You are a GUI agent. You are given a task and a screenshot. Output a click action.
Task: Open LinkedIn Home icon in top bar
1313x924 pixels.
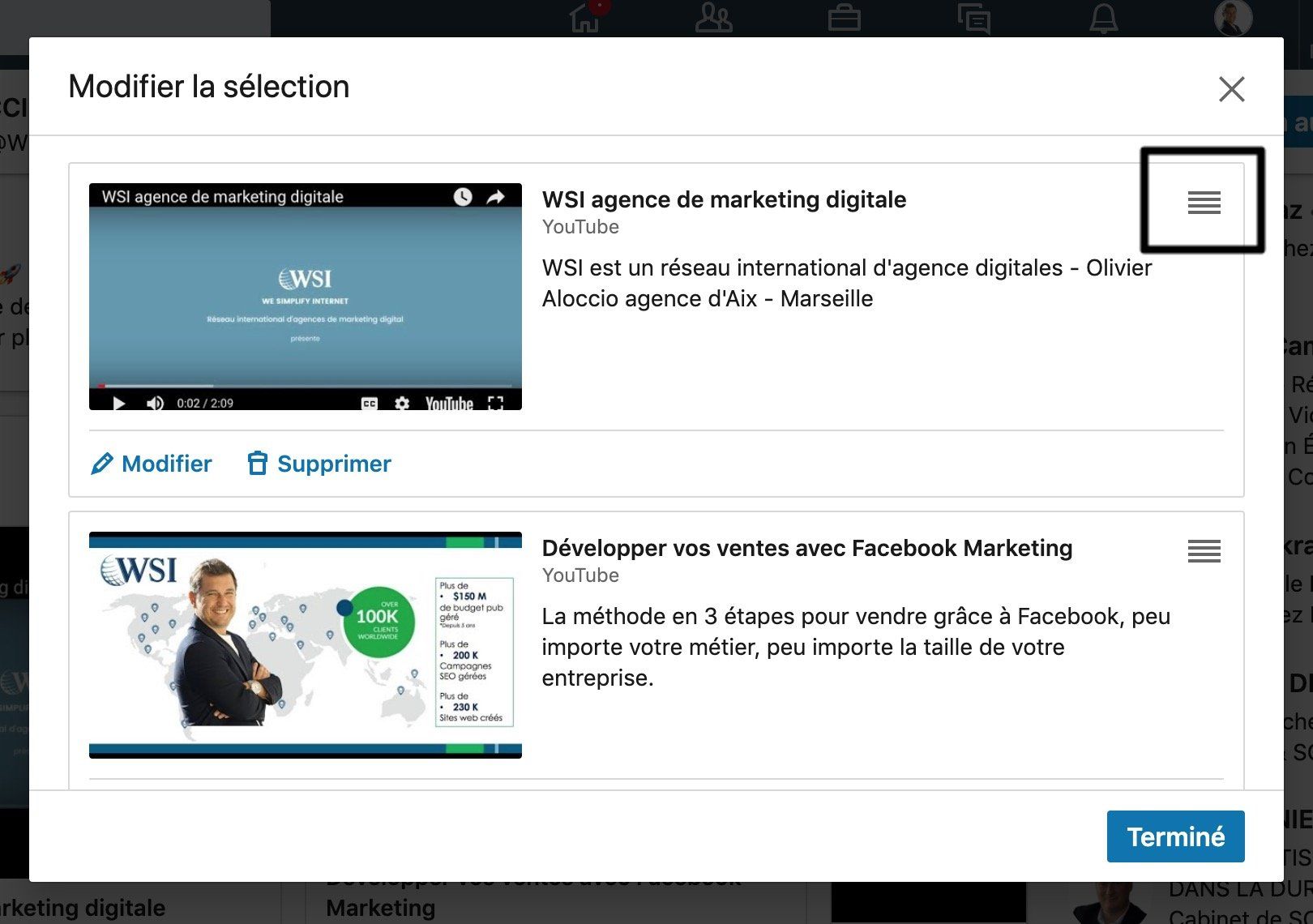pos(584,17)
